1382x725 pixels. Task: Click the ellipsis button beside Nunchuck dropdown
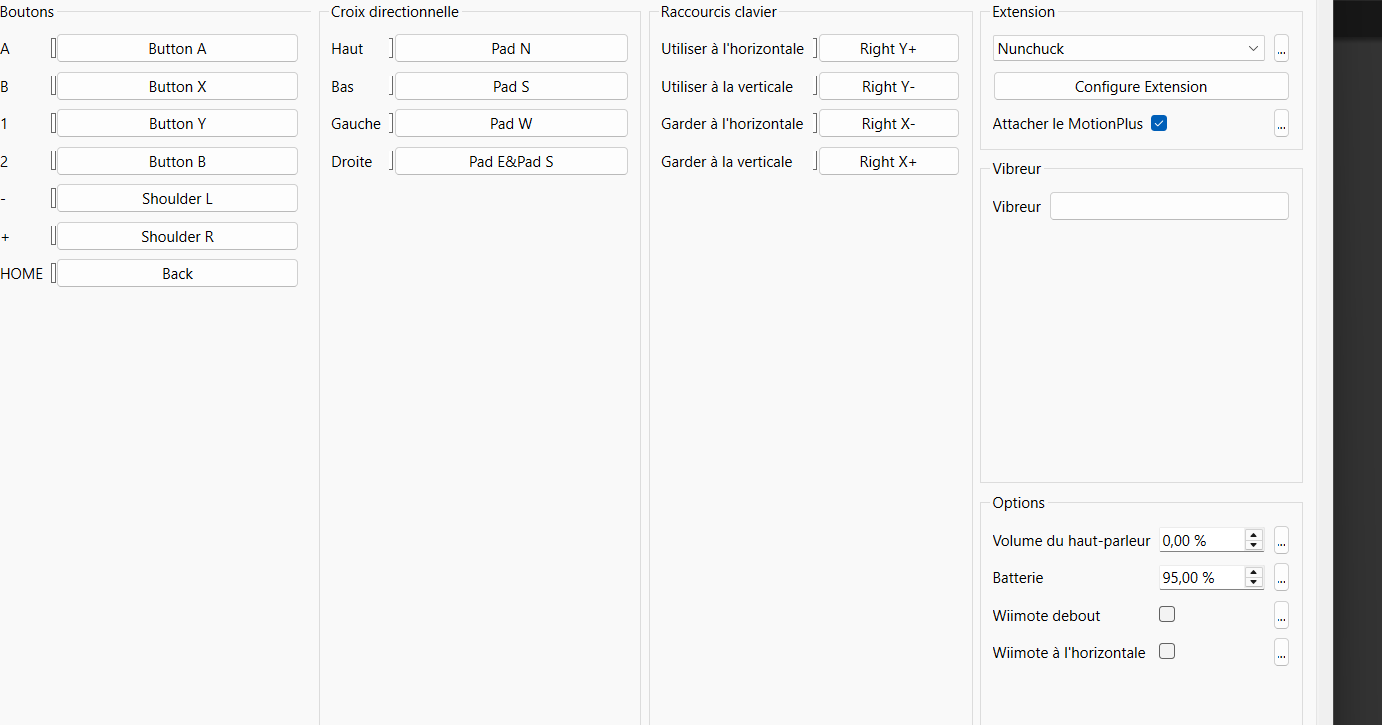(x=1281, y=49)
